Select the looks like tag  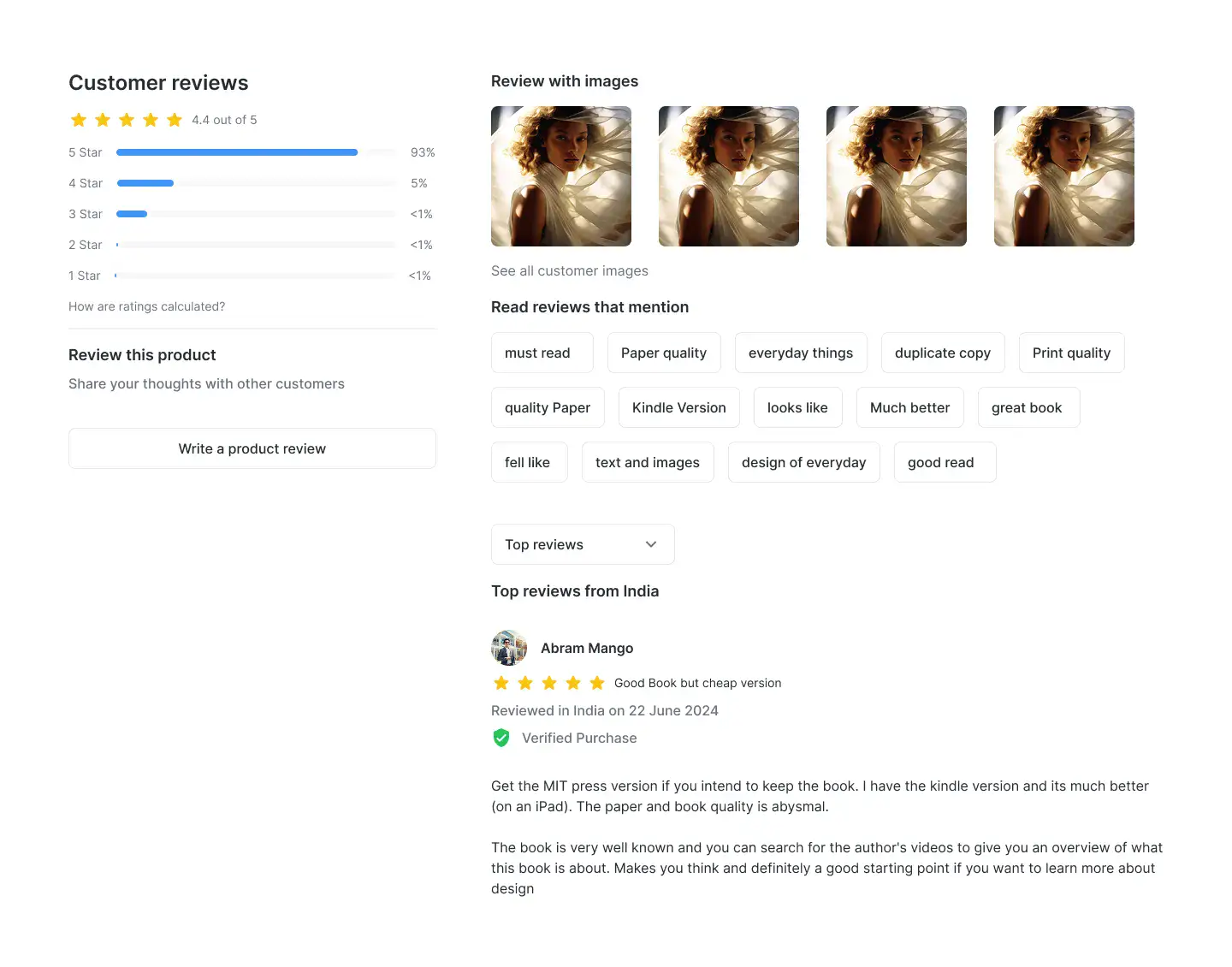[x=797, y=407]
